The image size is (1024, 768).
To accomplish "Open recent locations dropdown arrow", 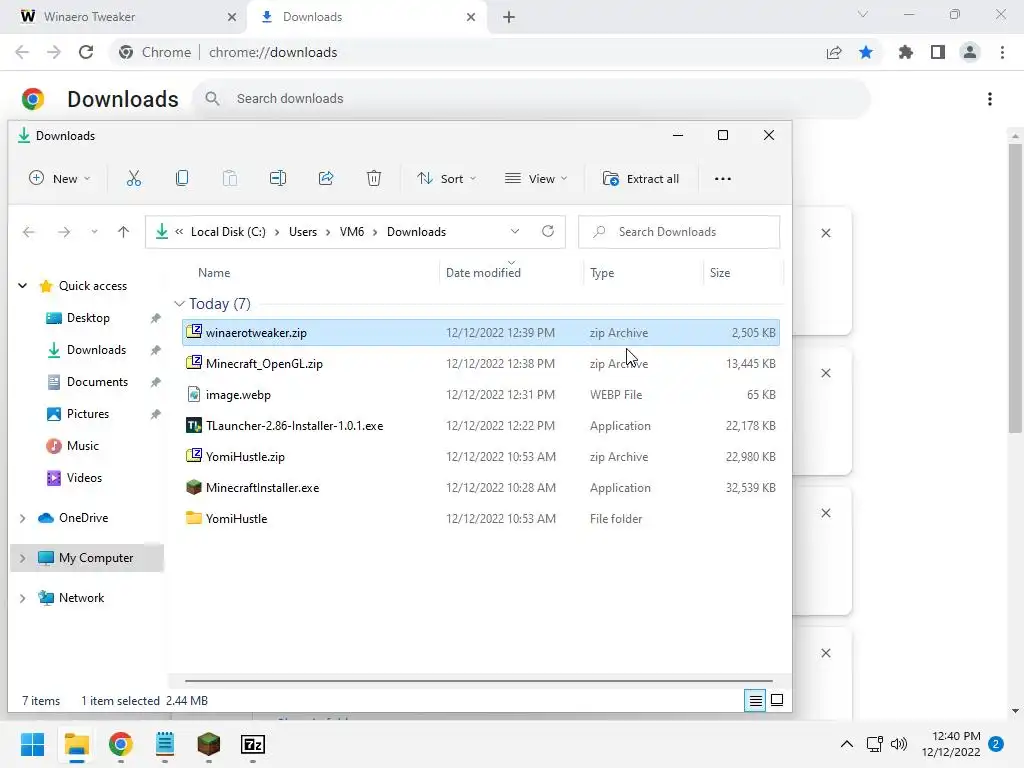I will pyautogui.click(x=94, y=232).
